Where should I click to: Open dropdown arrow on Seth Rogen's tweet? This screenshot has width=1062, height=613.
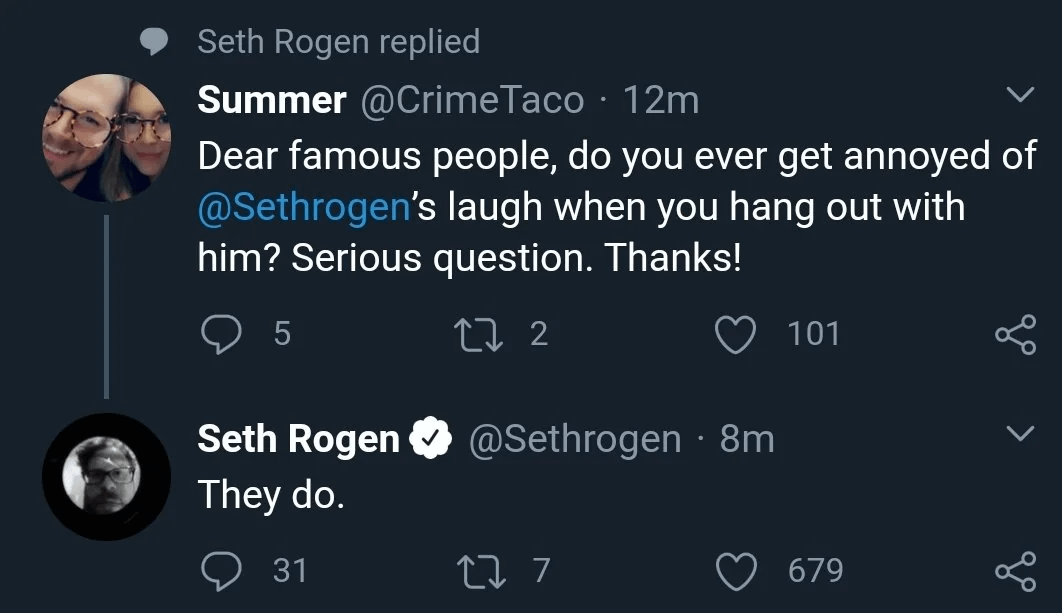(x=1018, y=435)
